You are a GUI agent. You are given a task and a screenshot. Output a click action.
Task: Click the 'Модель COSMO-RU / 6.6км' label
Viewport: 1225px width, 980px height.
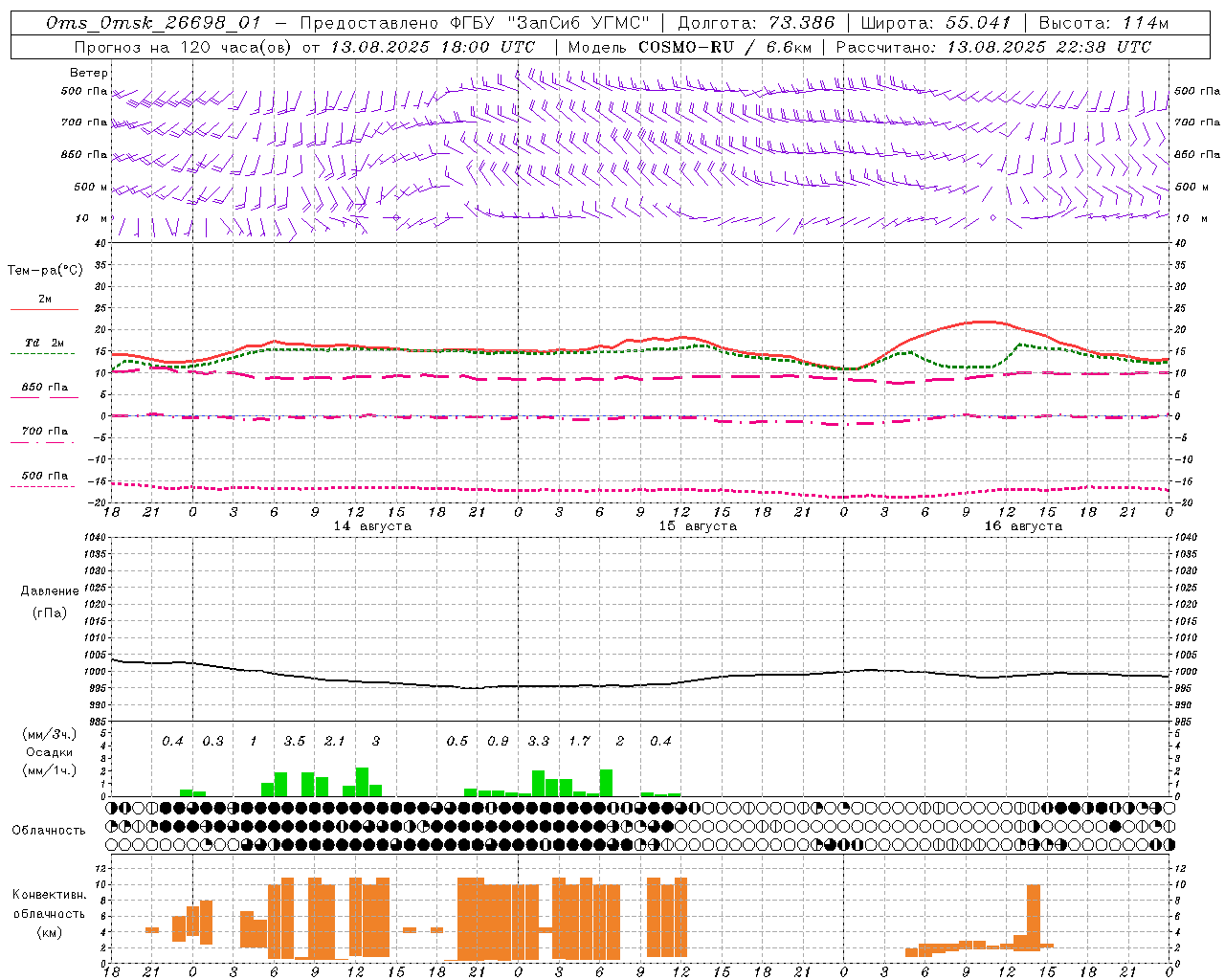coord(690,47)
